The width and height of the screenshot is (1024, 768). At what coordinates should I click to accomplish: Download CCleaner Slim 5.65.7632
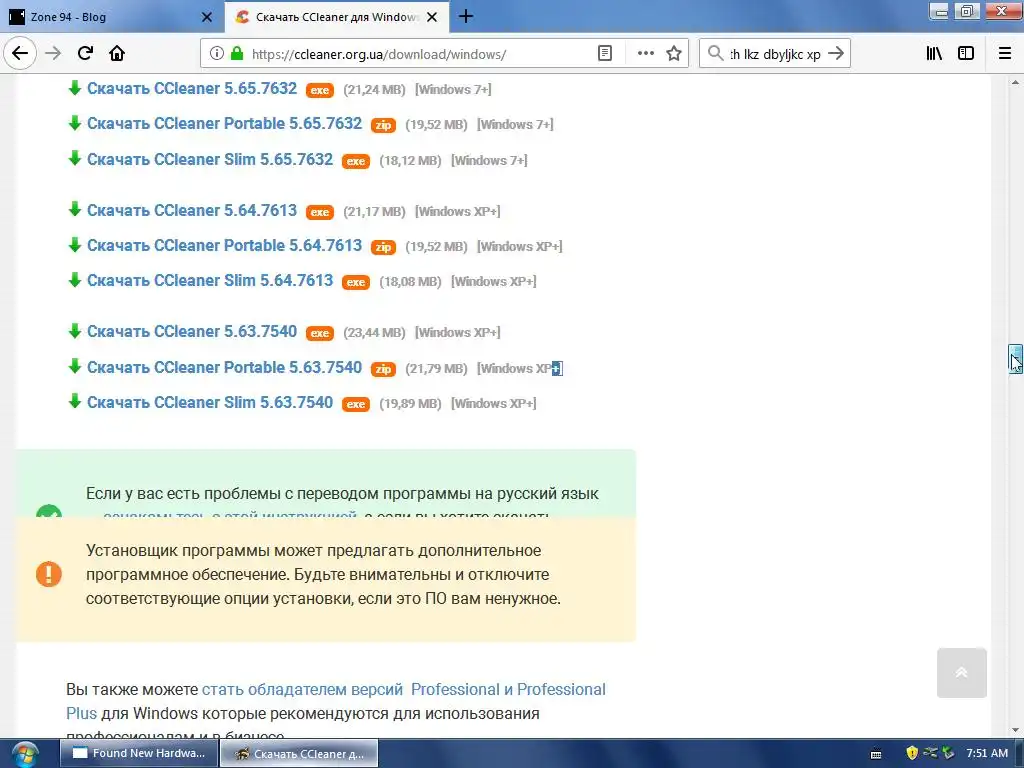pos(210,159)
